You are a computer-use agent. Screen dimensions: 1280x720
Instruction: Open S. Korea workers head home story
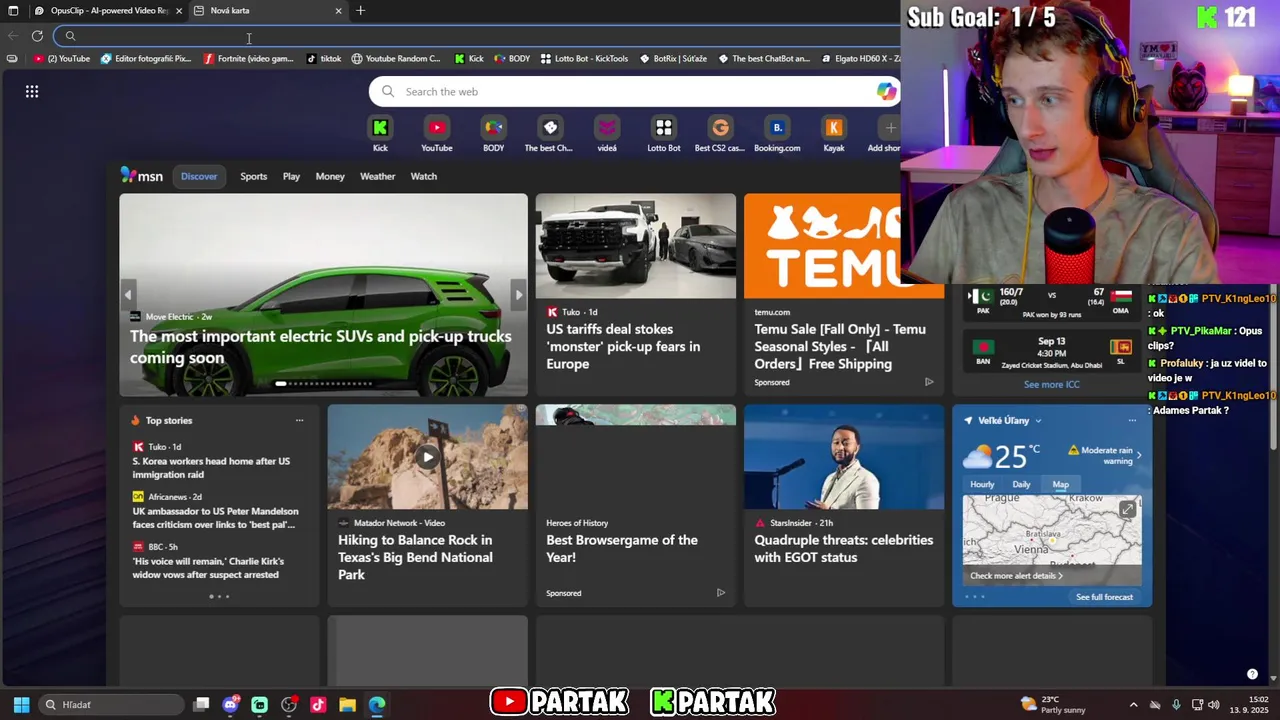pyautogui.click(x=211, y=467)
